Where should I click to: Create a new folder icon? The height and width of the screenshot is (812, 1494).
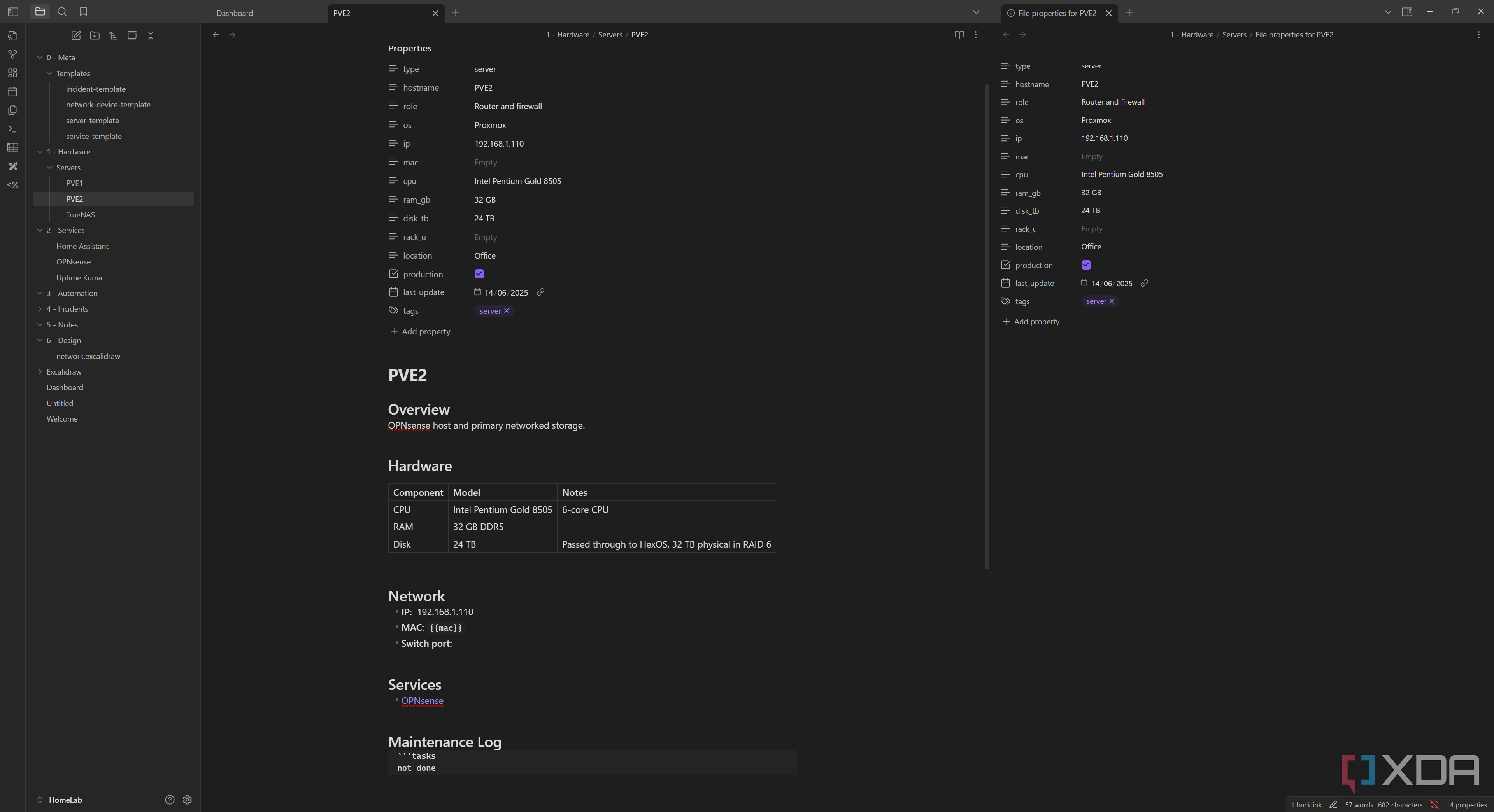[x=95, y=35]
